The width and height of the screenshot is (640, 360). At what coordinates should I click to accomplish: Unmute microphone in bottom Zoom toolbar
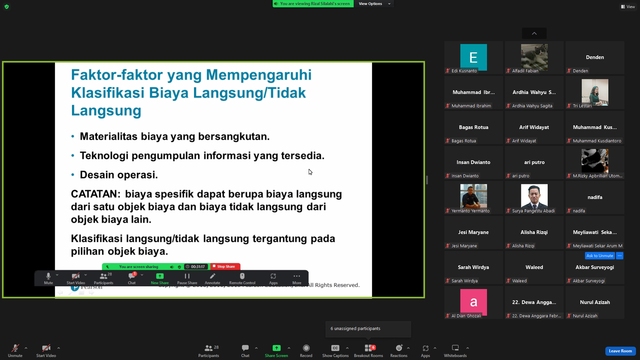15,350
